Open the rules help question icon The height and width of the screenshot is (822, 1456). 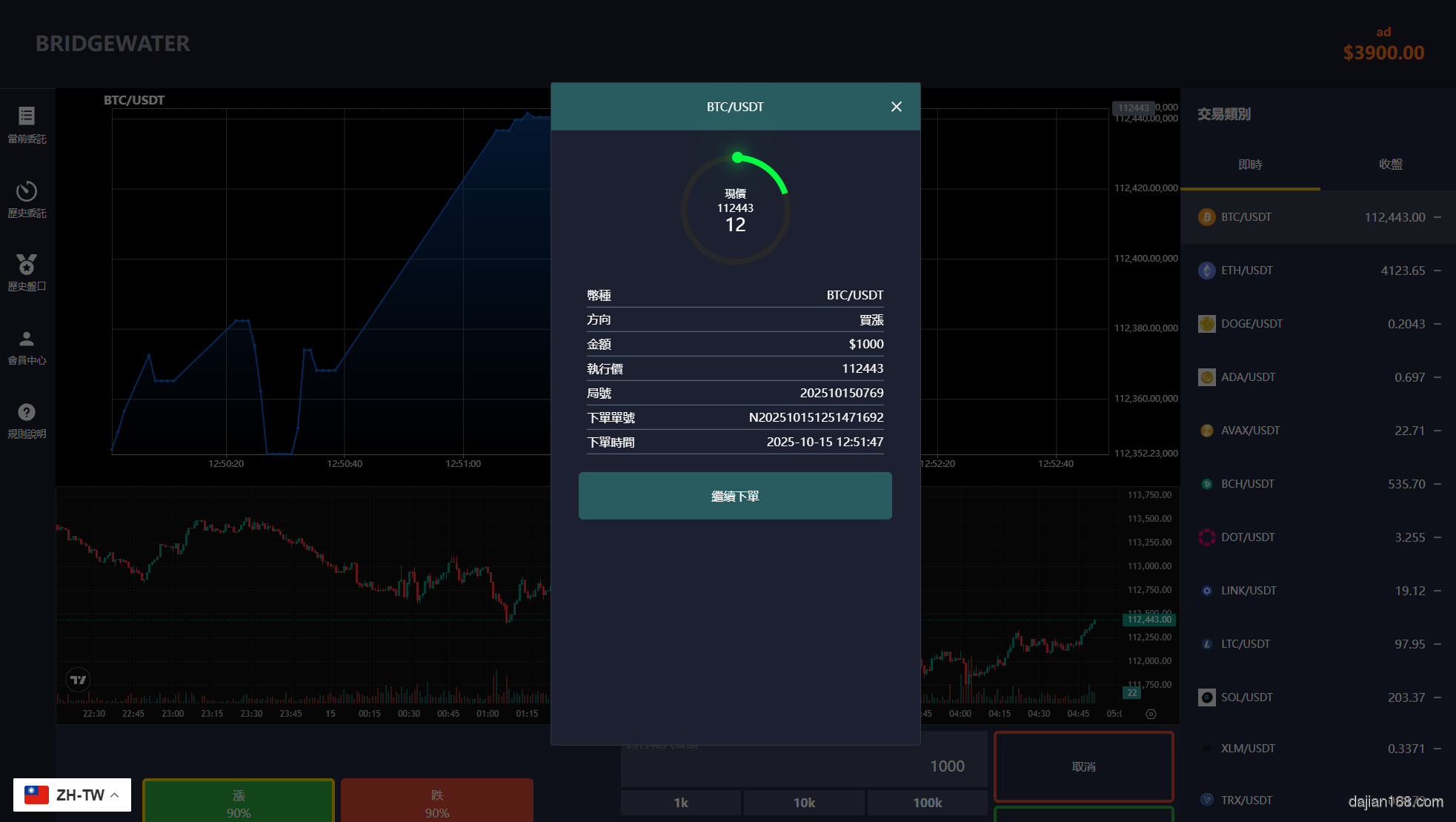point(27,412)
